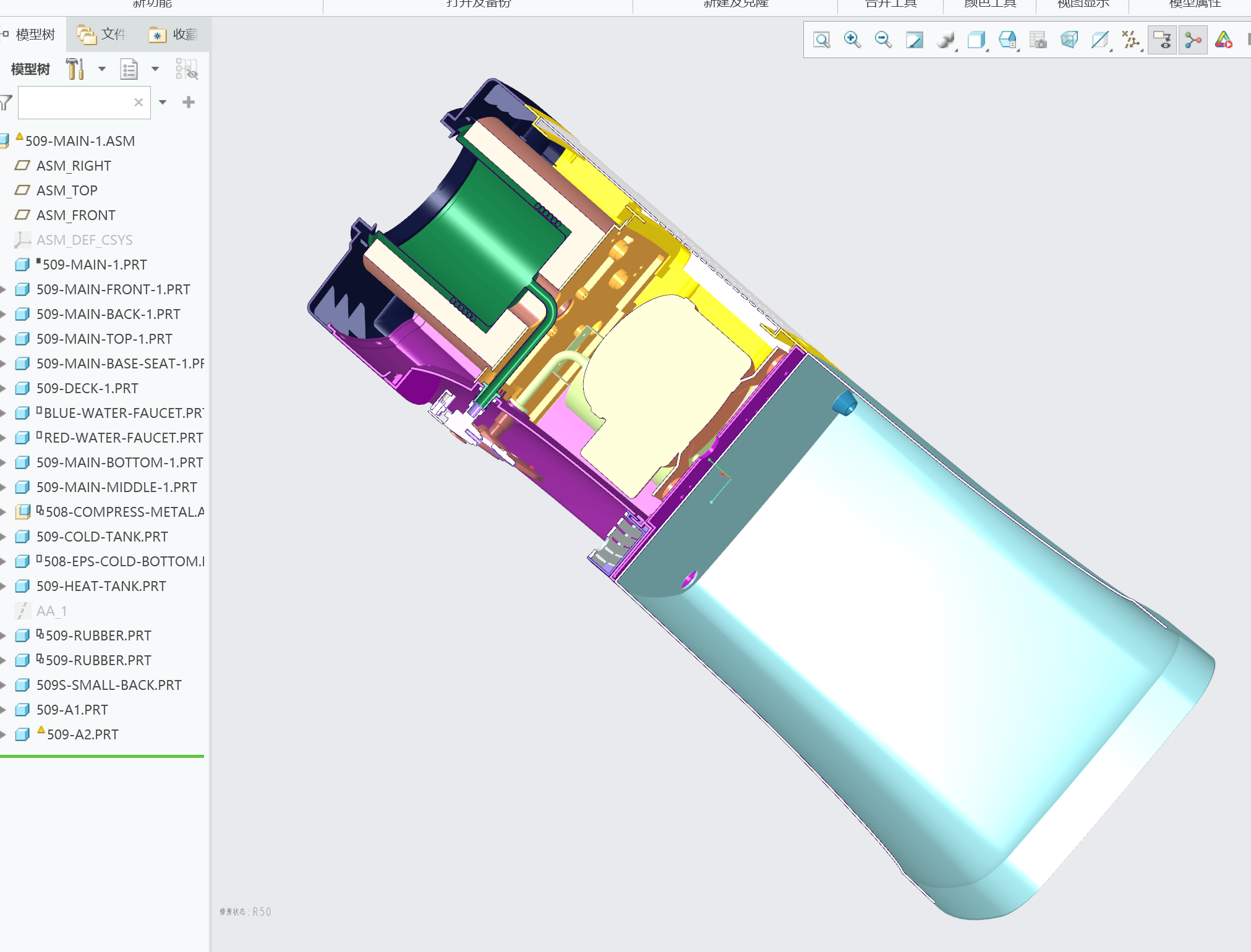
Task: Select 509-DECK-1.PRT part
Action: [x=87, y=388]
